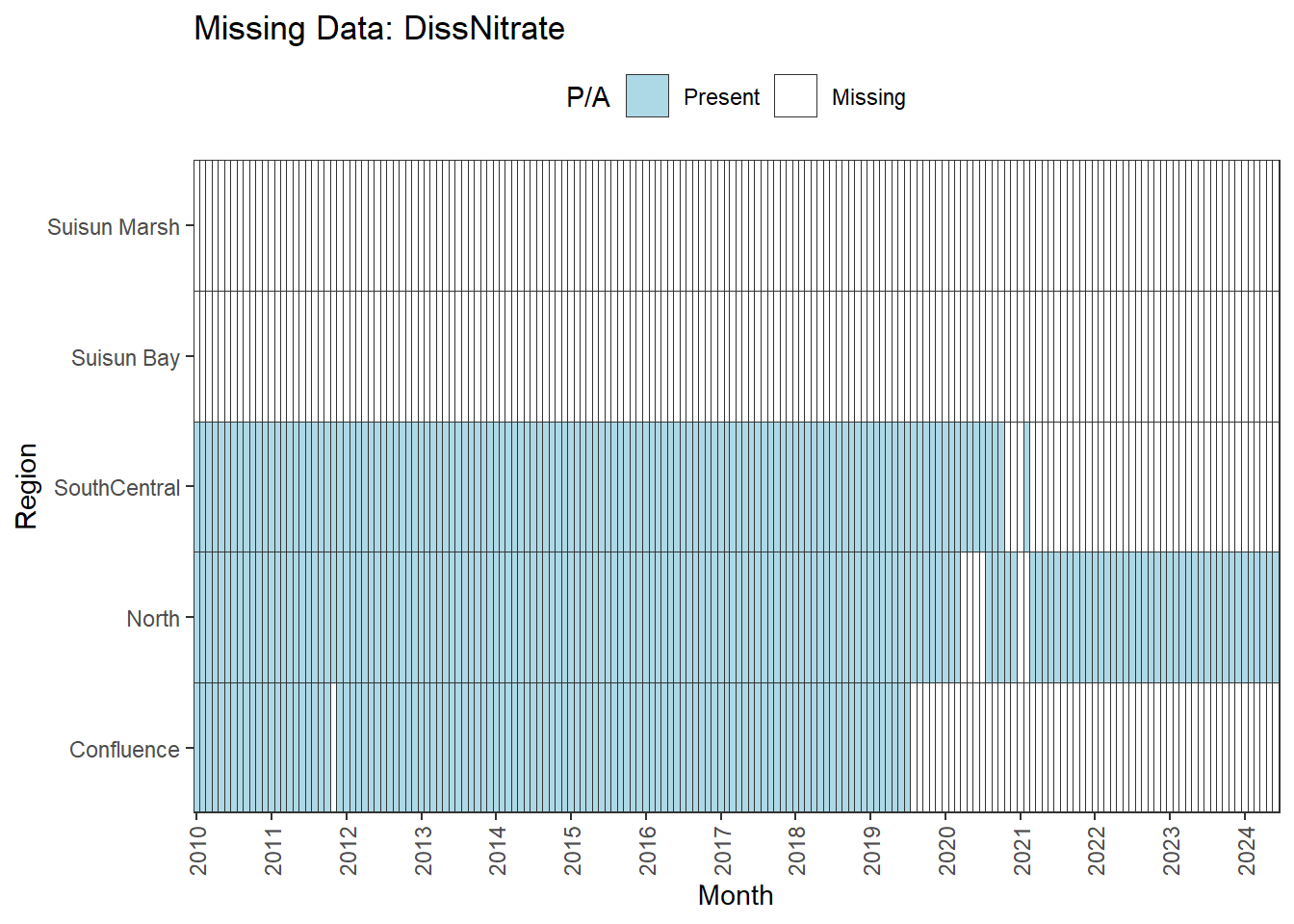
Task: Click the white gap in North row after 2020
Action: click(x=972, y=617)
